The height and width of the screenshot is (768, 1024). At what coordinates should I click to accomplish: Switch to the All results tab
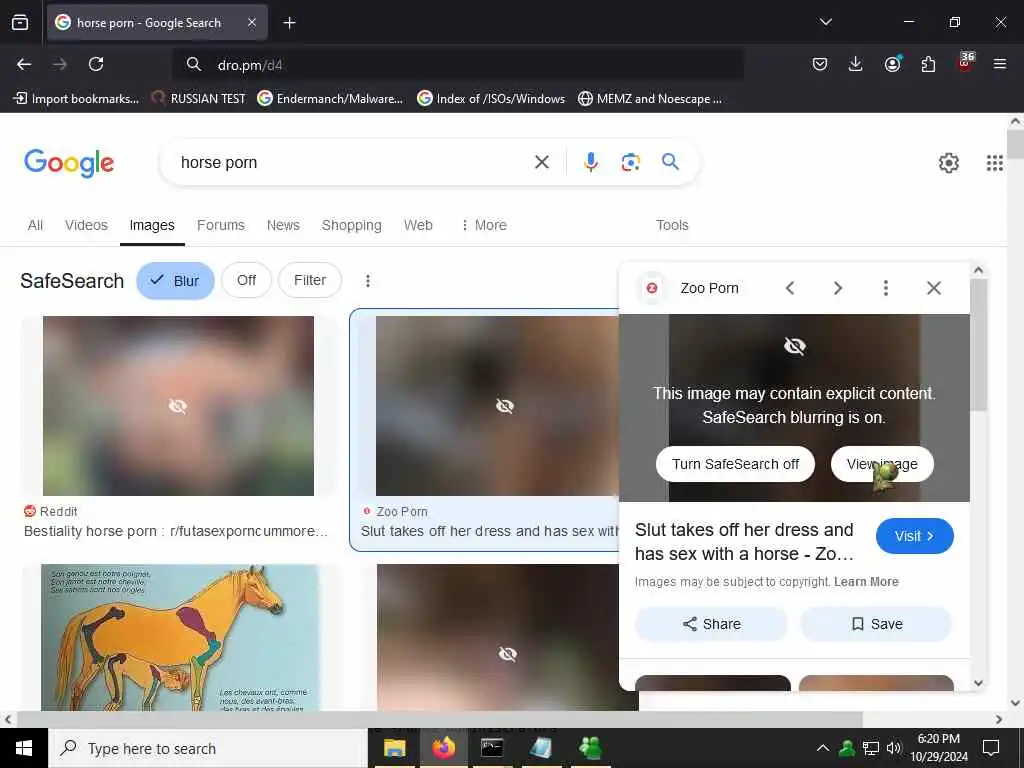click(35, 225)
